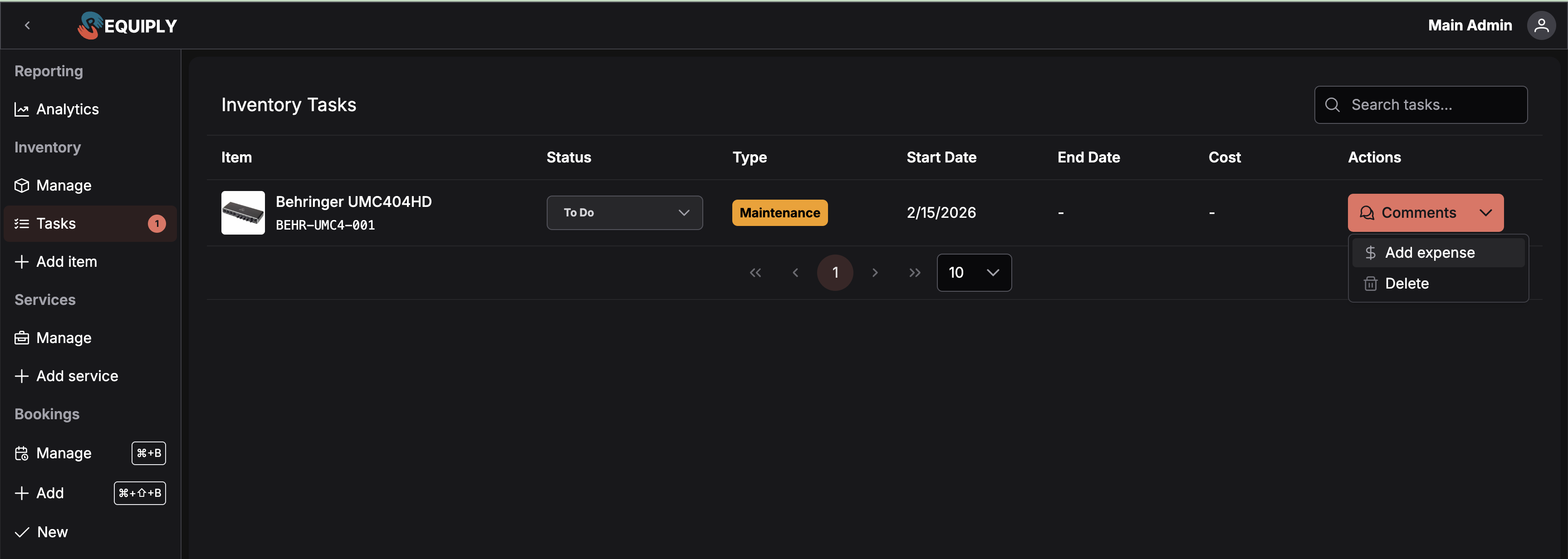Click the back chevron in header
Image resolution: width=1568 pixels, height=559 pixels.
pos(27,25)
